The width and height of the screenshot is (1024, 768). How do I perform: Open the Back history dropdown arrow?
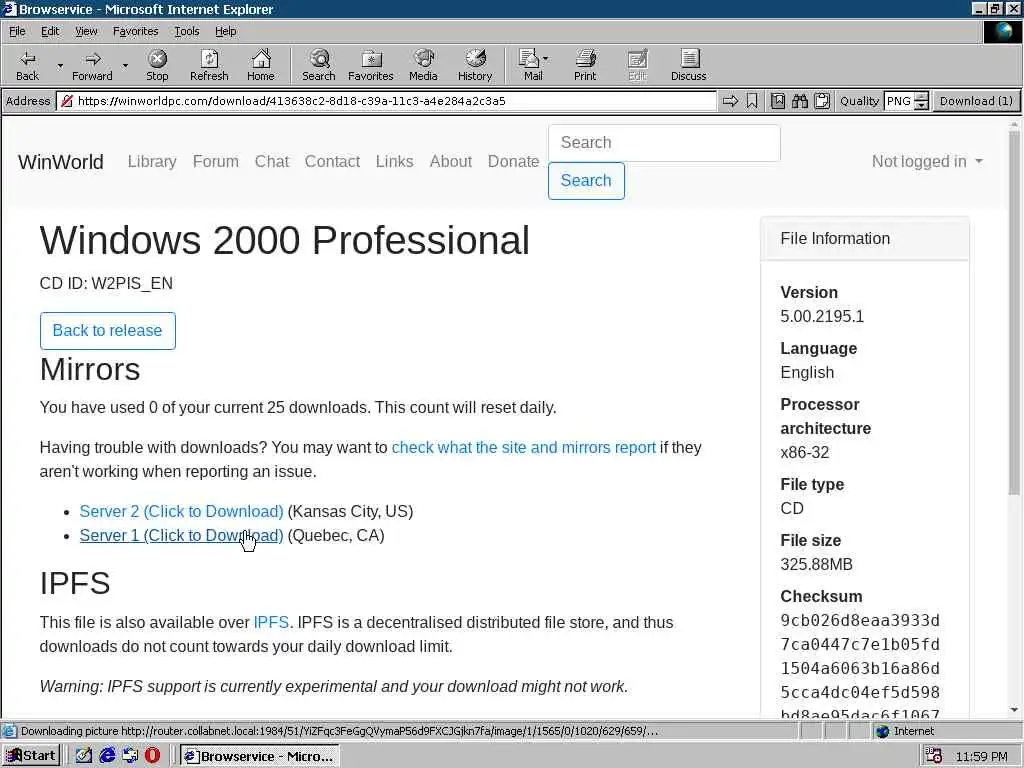60,65
